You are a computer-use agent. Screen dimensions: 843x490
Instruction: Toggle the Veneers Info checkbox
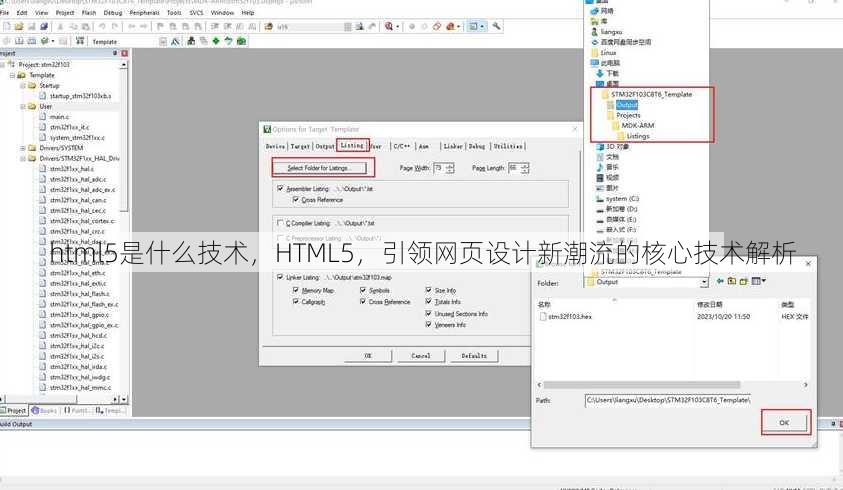tap(428, 324)
